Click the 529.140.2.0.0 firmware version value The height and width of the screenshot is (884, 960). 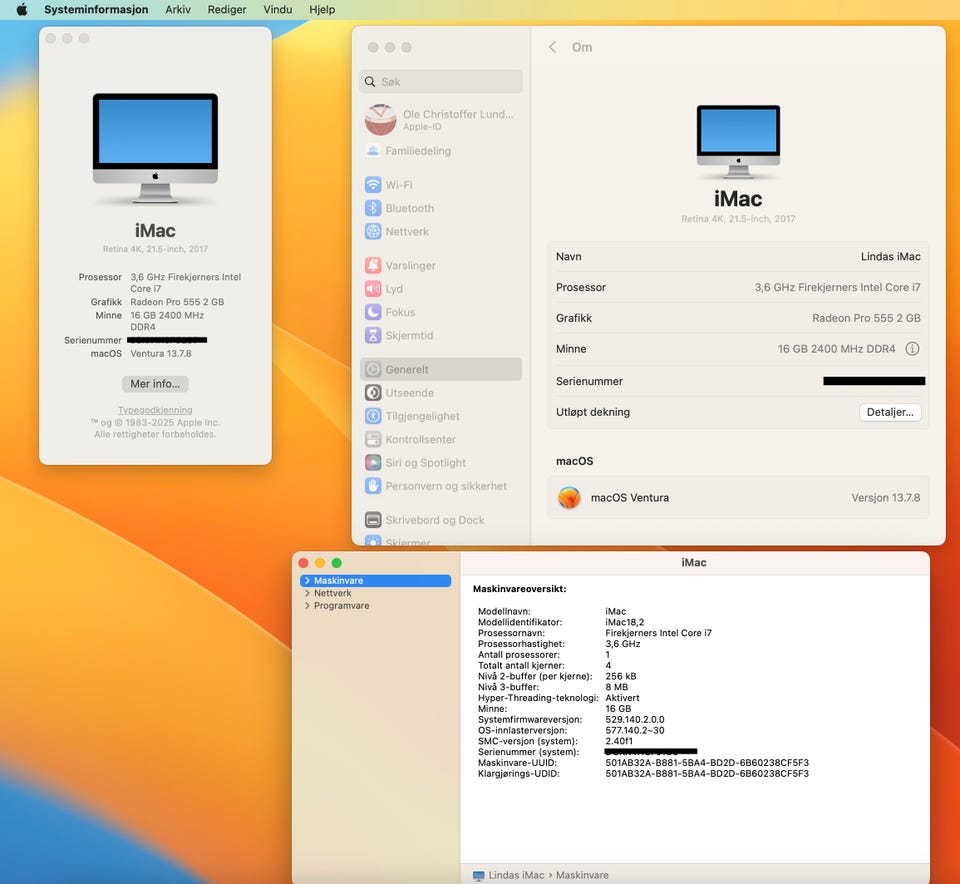(635, 719)
